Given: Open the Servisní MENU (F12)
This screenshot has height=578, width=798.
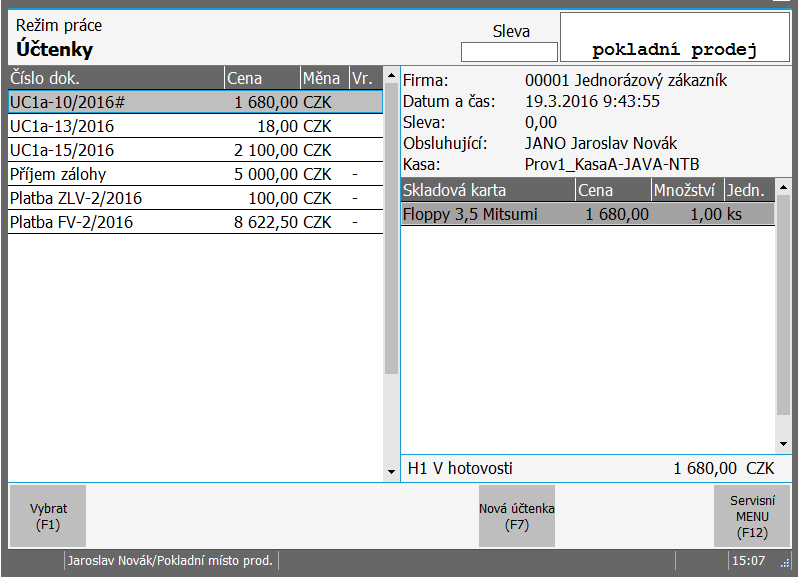Looking at the screenshot, I should (x=752, y=516).
